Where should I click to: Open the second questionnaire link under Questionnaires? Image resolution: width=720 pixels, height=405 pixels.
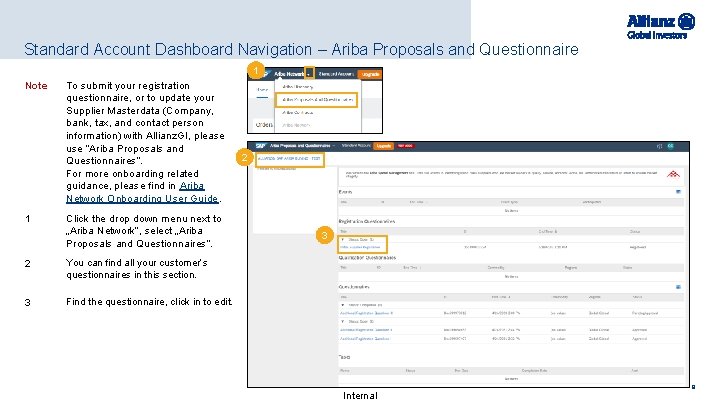pyautogui.click(x=366, y=330)
